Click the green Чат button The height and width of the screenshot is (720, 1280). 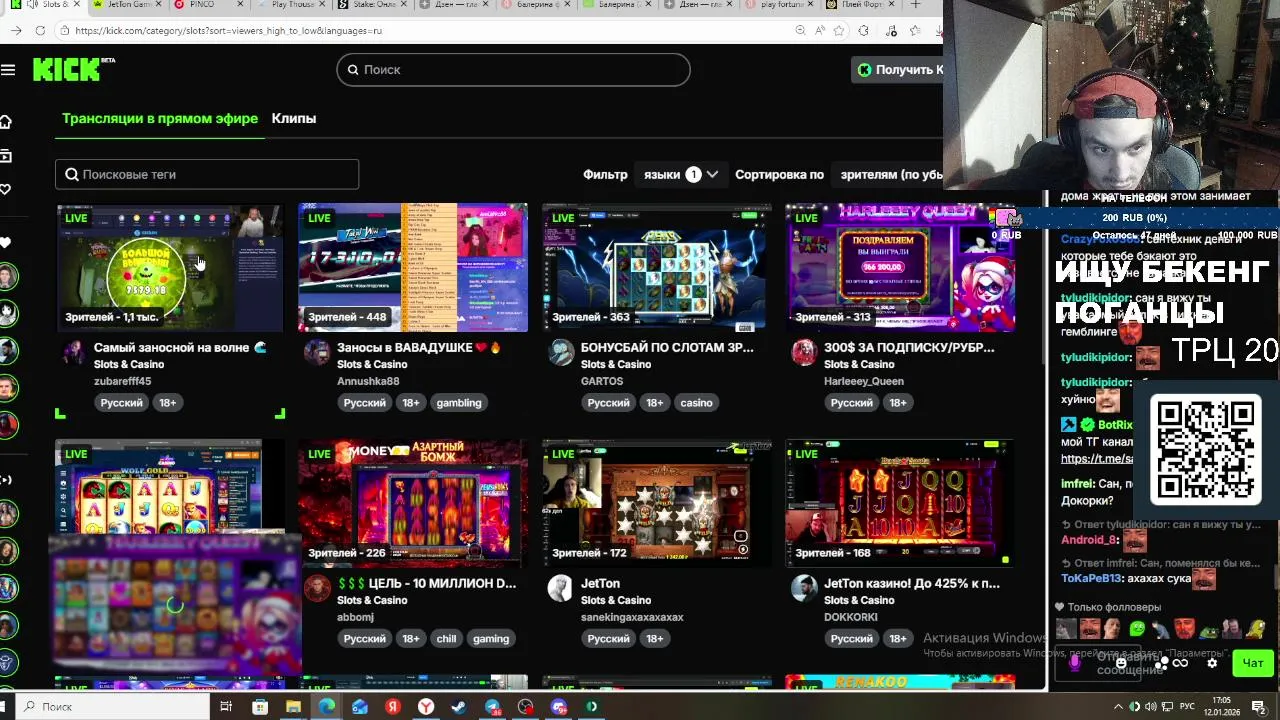pos(1253,662)
